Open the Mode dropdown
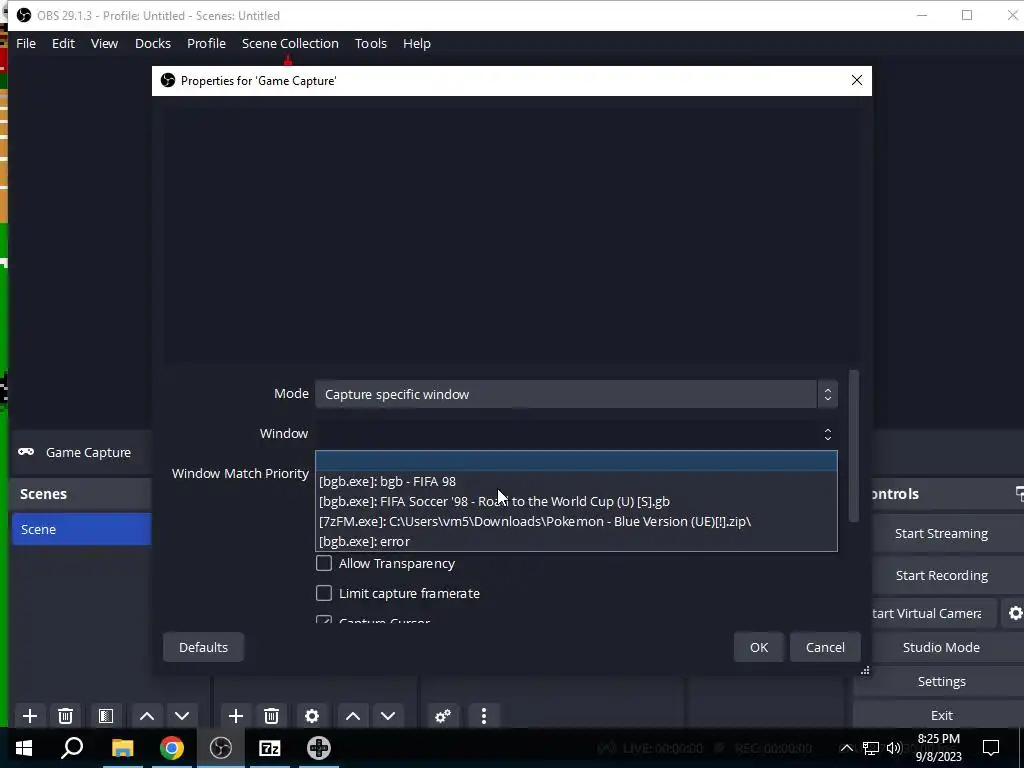This screenshot has height=768, width=1024. pos(576,394)
